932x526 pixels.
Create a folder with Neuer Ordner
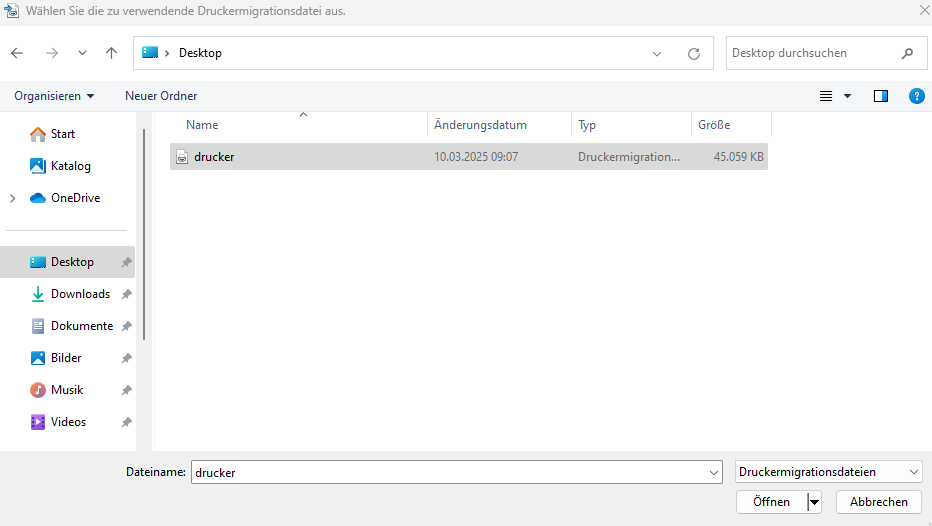(161, 96)
